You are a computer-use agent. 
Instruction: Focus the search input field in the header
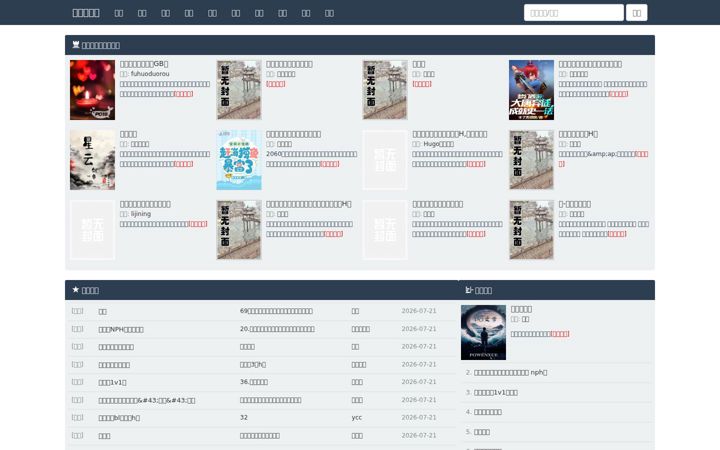click(x=574, y=13)
